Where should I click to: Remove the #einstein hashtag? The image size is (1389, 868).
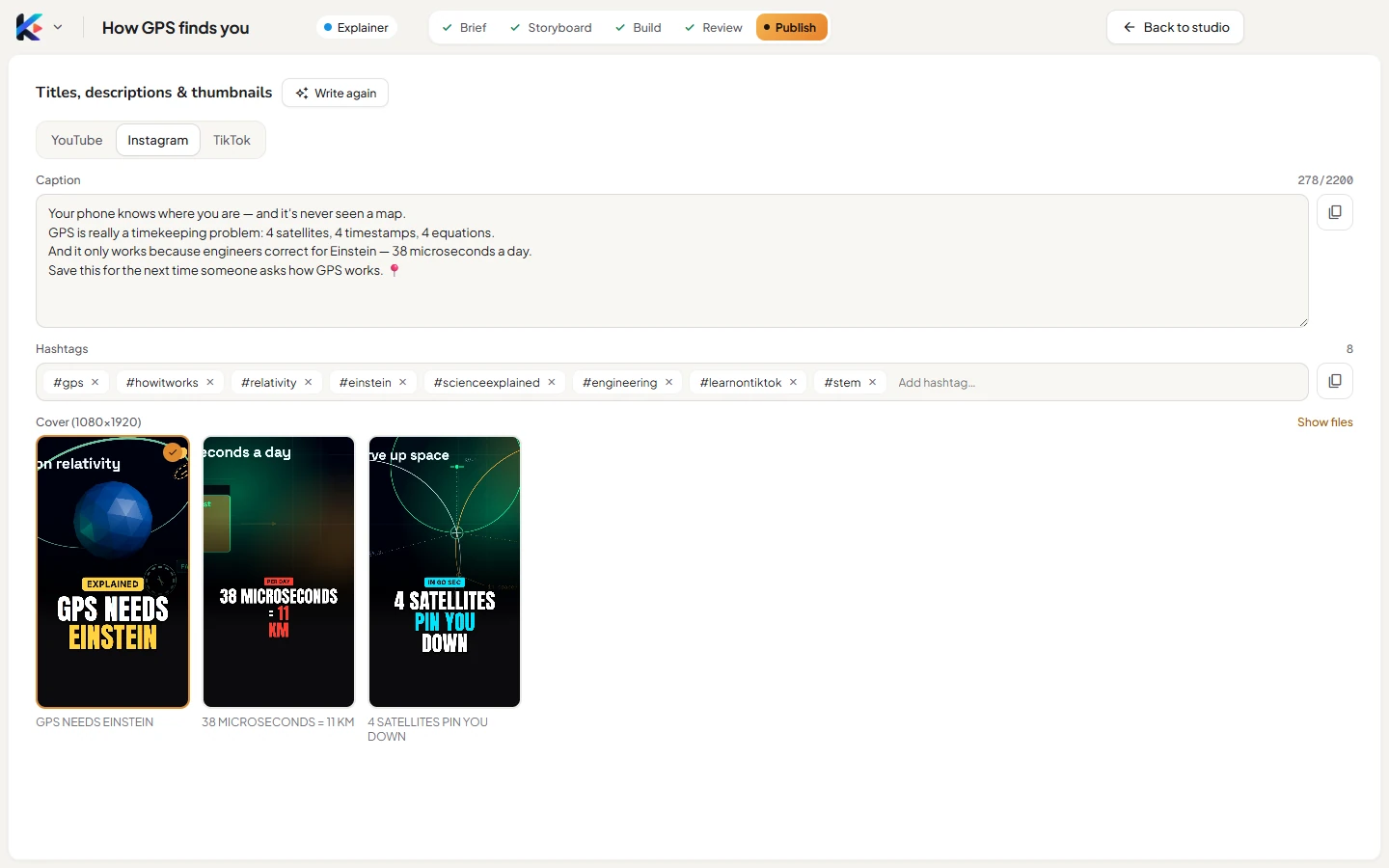(403, 382)
